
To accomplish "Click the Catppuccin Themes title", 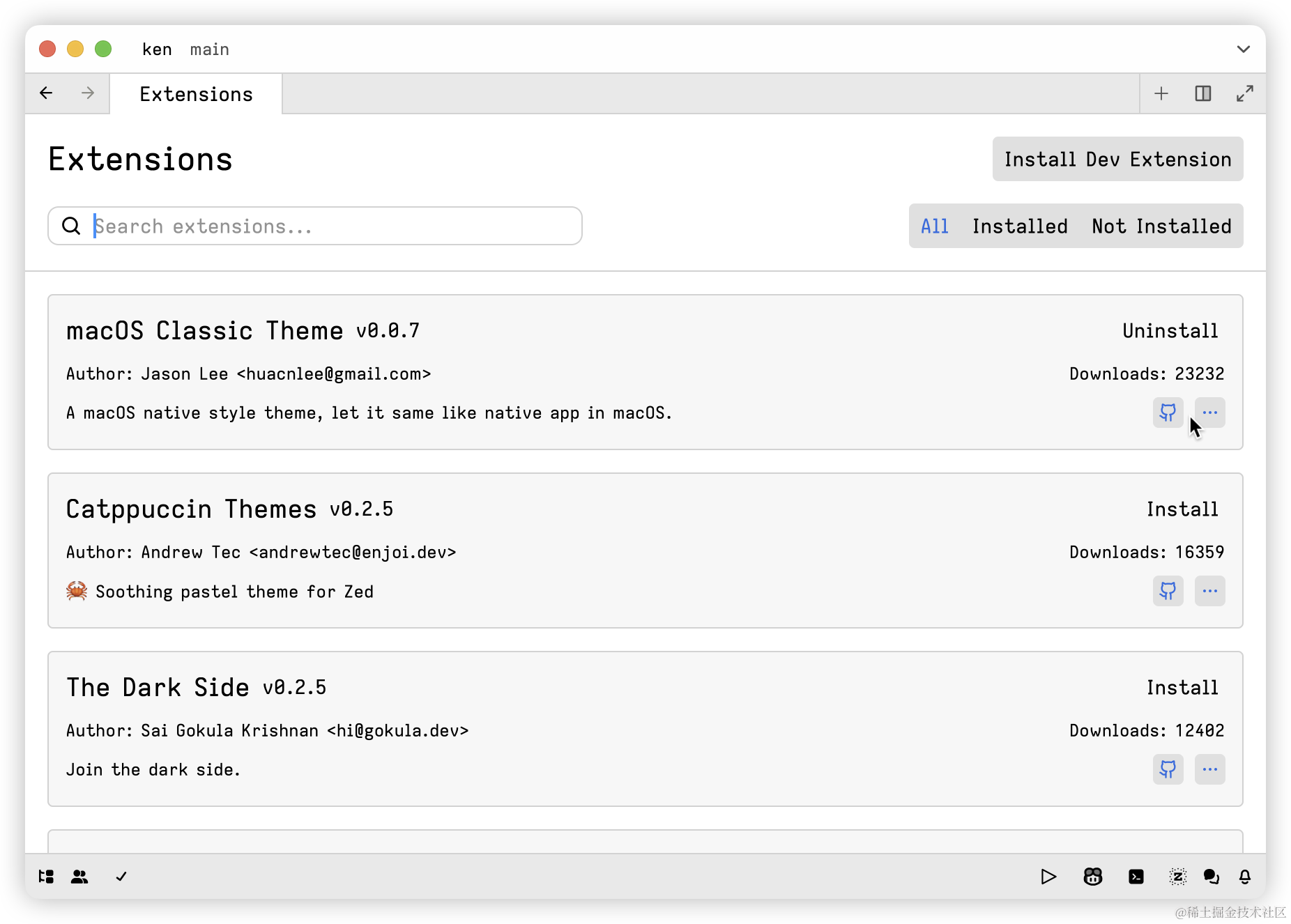I will pos(191,509).
